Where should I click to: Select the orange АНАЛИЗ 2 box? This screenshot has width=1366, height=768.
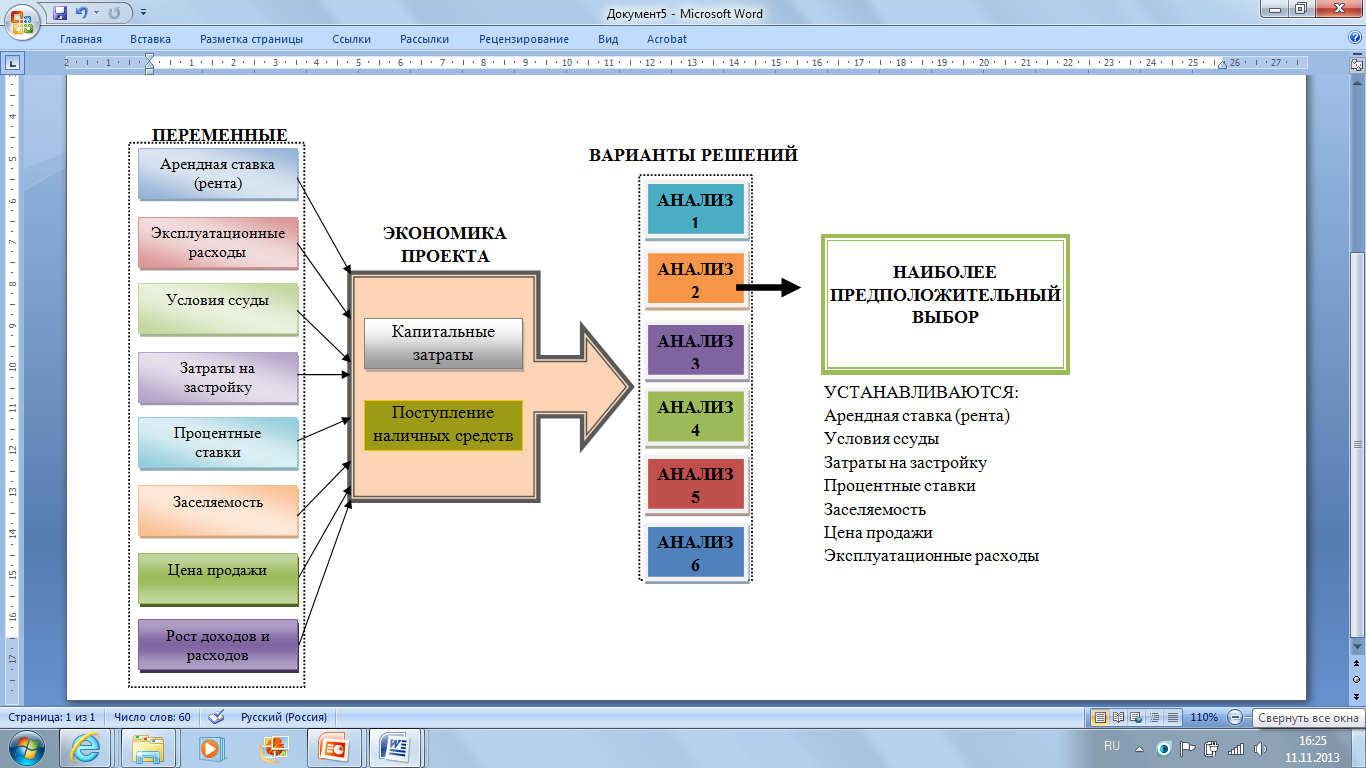click(x=696, y=280)
